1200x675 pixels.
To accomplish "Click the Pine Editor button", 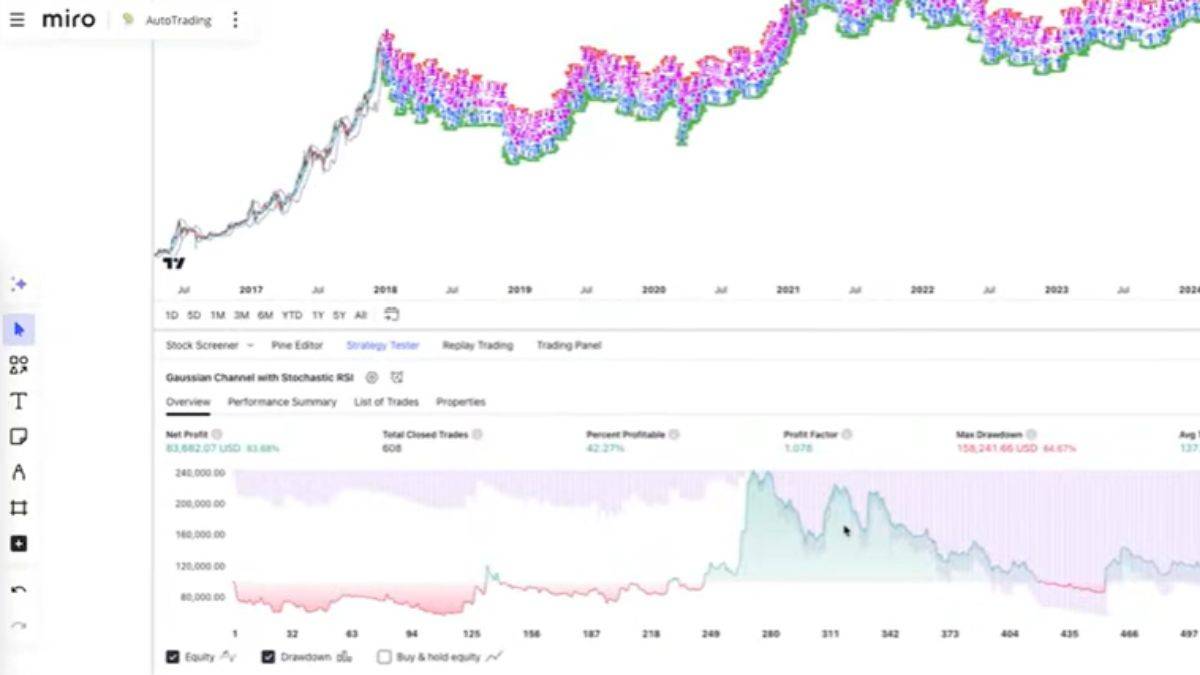I will click(x=297, y=345).
